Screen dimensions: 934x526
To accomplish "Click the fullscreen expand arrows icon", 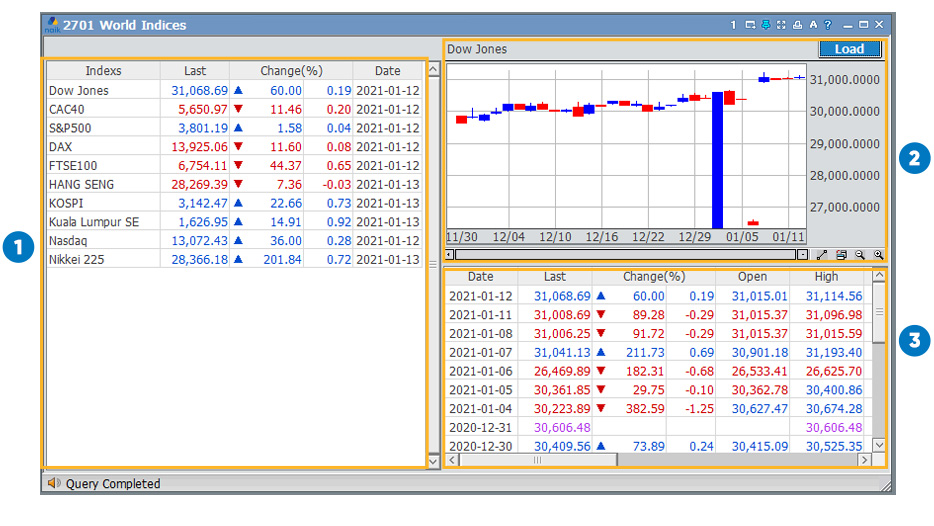I will [x=781, y=24].
